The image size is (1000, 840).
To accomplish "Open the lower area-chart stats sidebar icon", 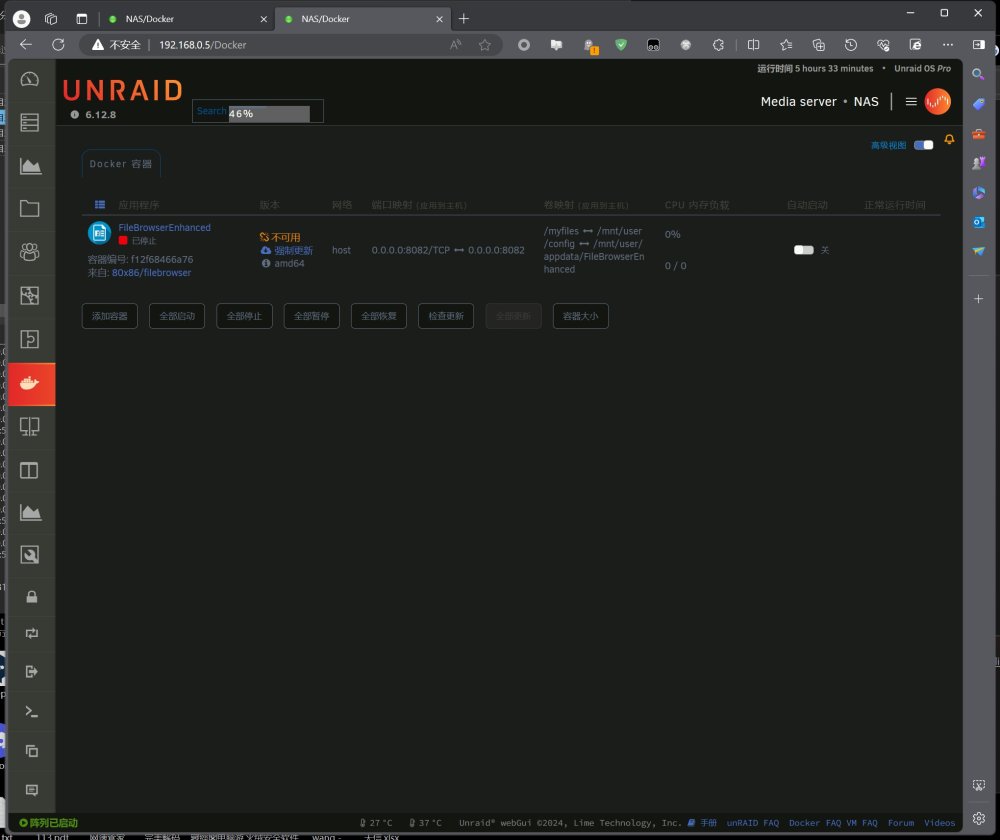I will pos(30,512).
